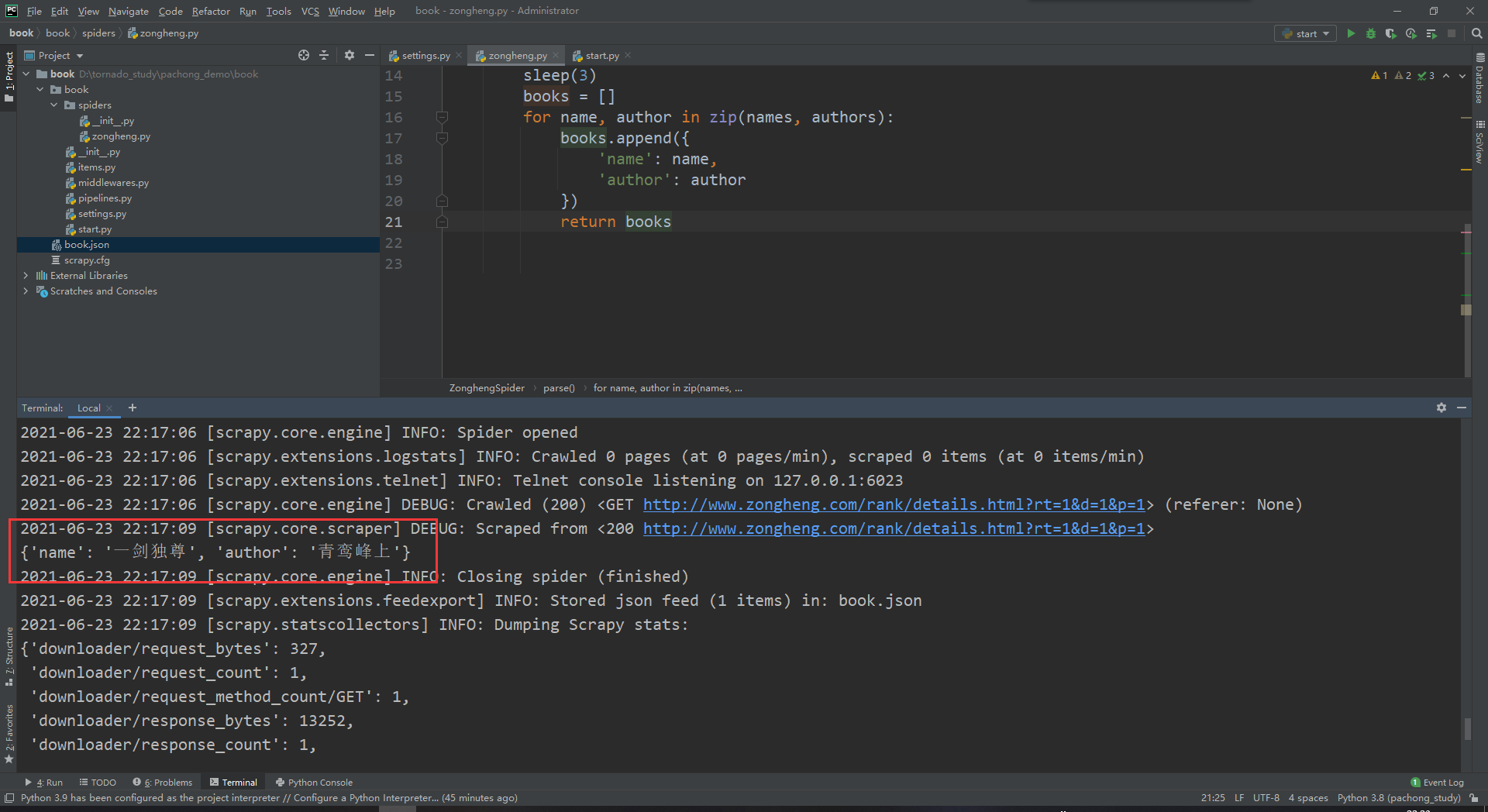Open the VCS menu

coord(310,11)
